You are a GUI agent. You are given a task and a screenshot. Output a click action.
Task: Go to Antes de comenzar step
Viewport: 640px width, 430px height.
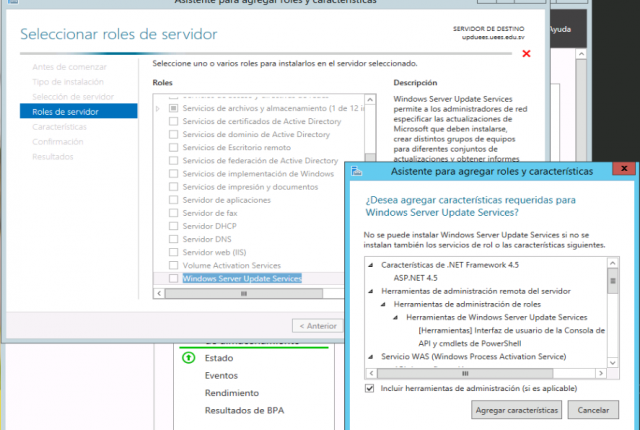pyautogui.click(x=69, y=67)
